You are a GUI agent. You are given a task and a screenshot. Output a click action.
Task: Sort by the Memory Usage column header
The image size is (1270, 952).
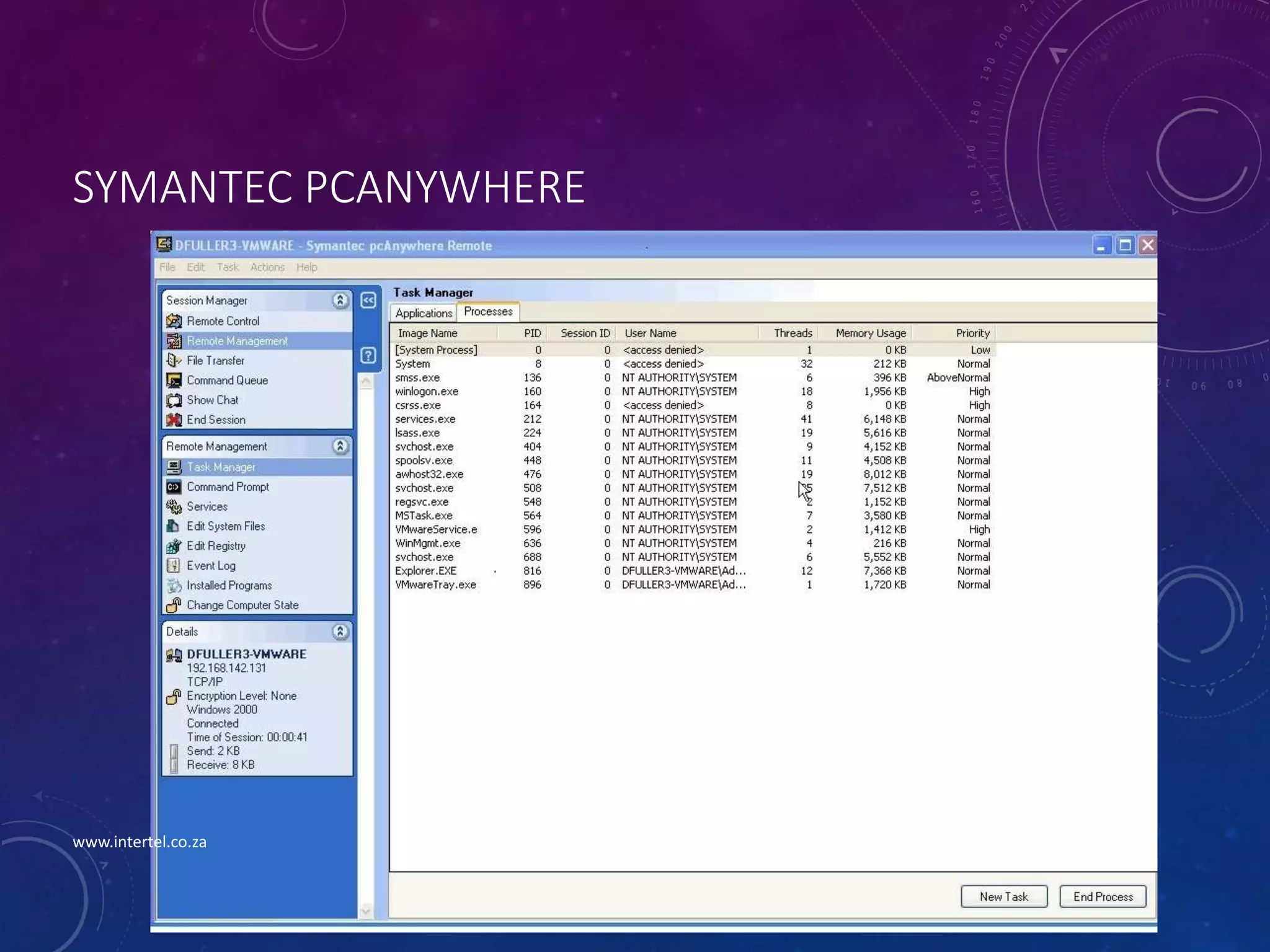tap(864, 333)
